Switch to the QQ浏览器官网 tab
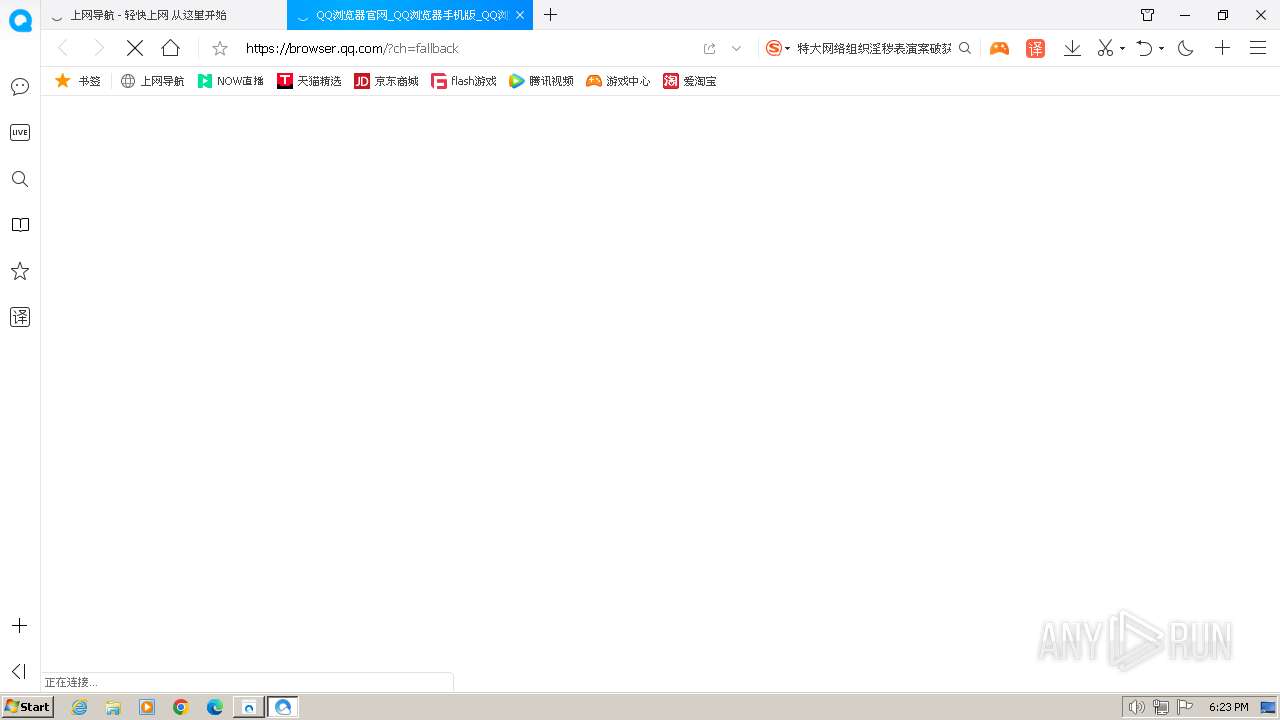1280x720 pixels. point(412,15)
